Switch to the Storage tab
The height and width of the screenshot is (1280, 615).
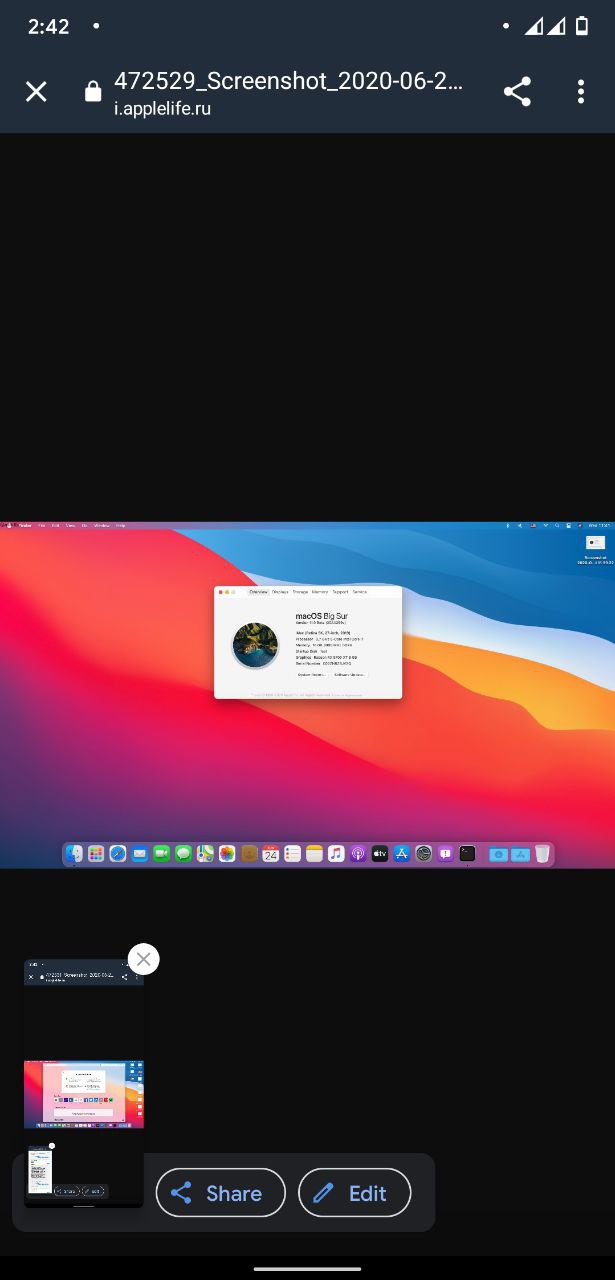[x=300, y=592]
